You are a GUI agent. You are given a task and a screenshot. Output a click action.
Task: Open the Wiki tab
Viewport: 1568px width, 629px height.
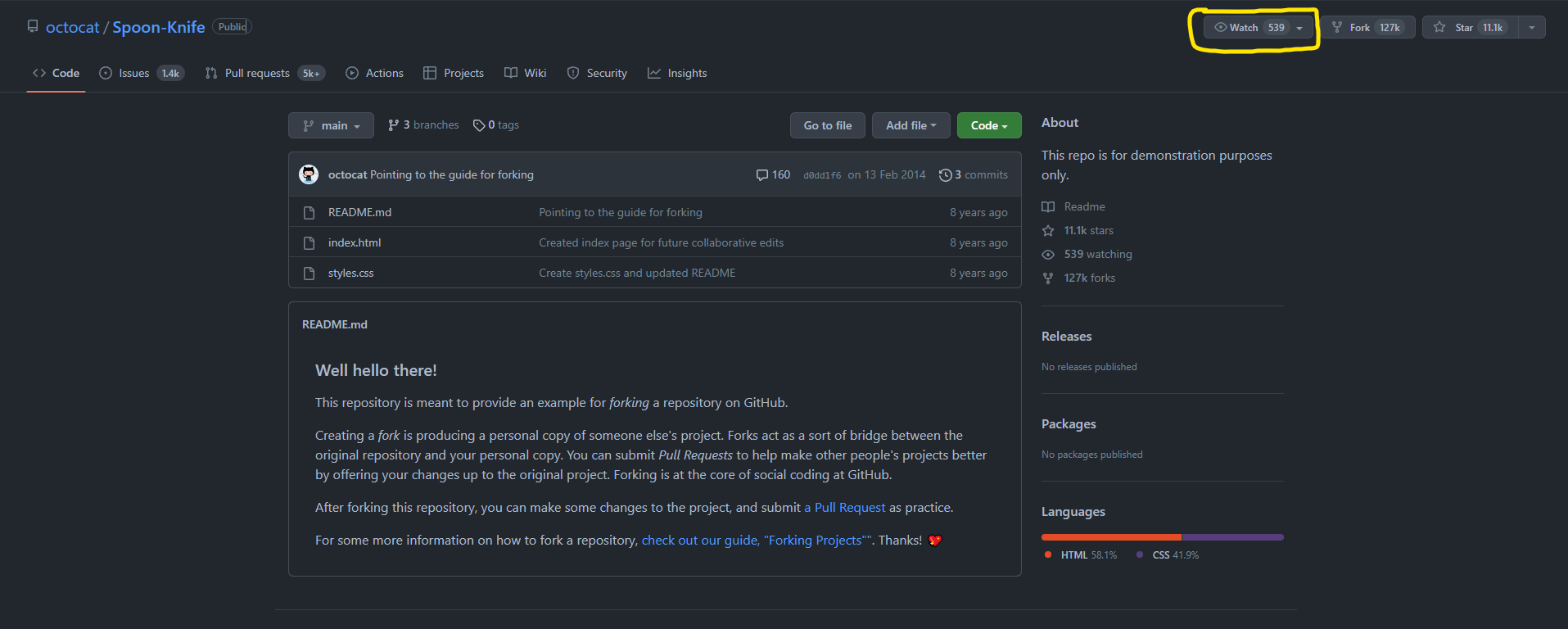pyautogui.click(x=526, y=73)
